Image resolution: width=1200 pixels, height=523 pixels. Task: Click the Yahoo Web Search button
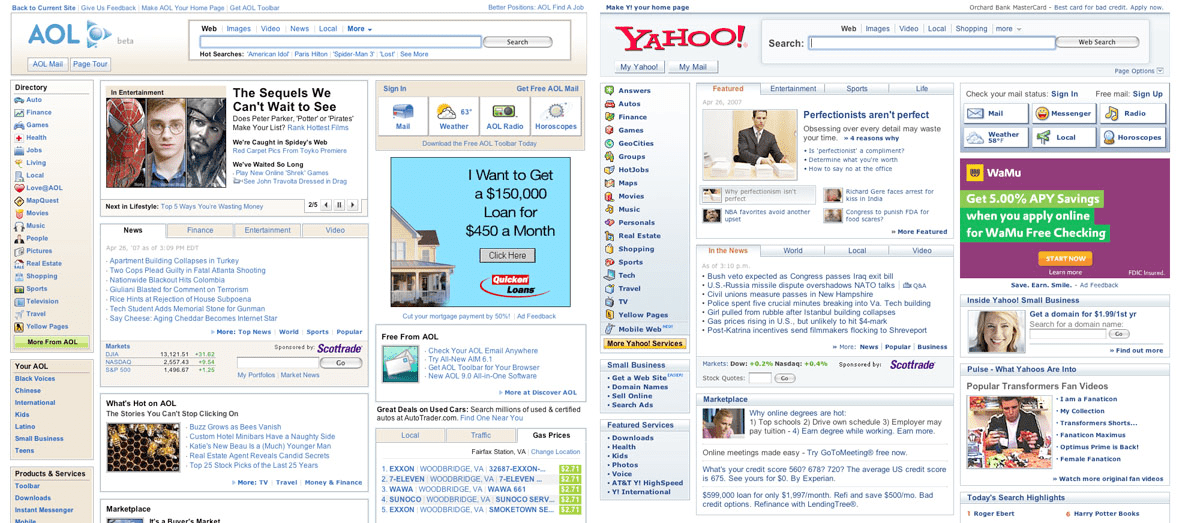1097,42
